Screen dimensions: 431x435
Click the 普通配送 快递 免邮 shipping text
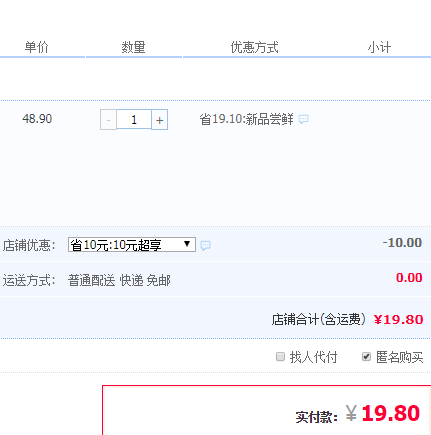pyautogui.click(x=119, y=280)
